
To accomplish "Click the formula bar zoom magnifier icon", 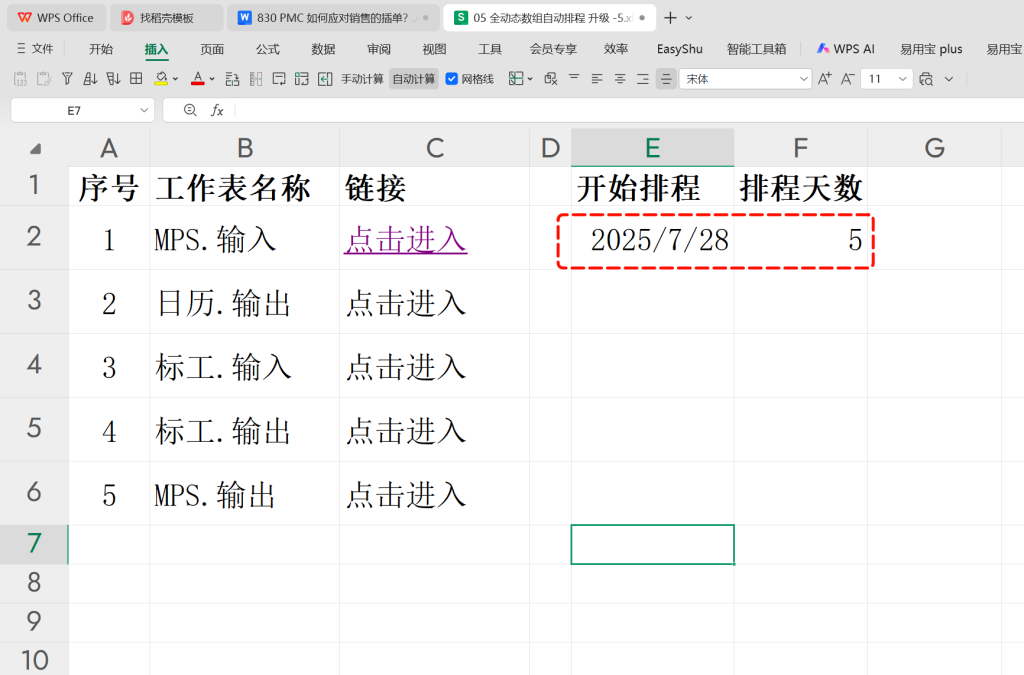I will (x=190, y=110).
